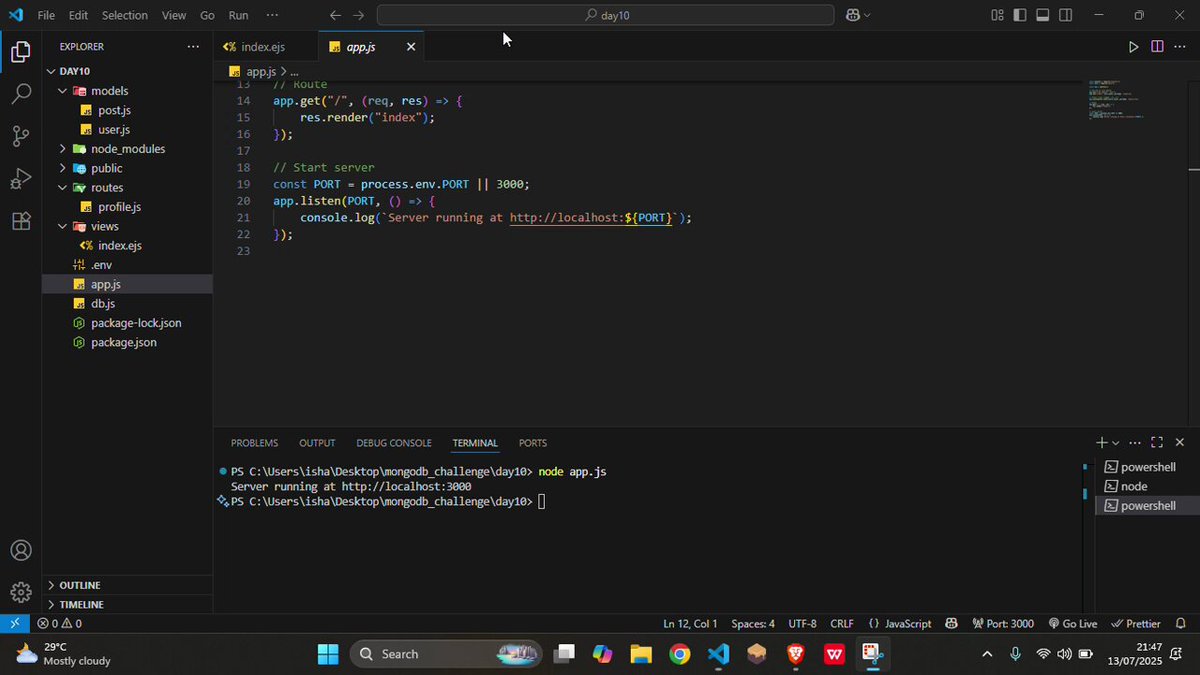Toggle Secondary Side Bar visibility
The width and height of the screenshot is (1200, 675).
(1066, 15)
